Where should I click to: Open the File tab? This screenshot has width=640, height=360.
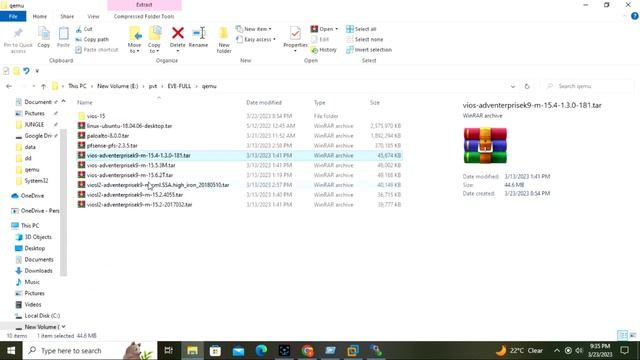(13, 16)
